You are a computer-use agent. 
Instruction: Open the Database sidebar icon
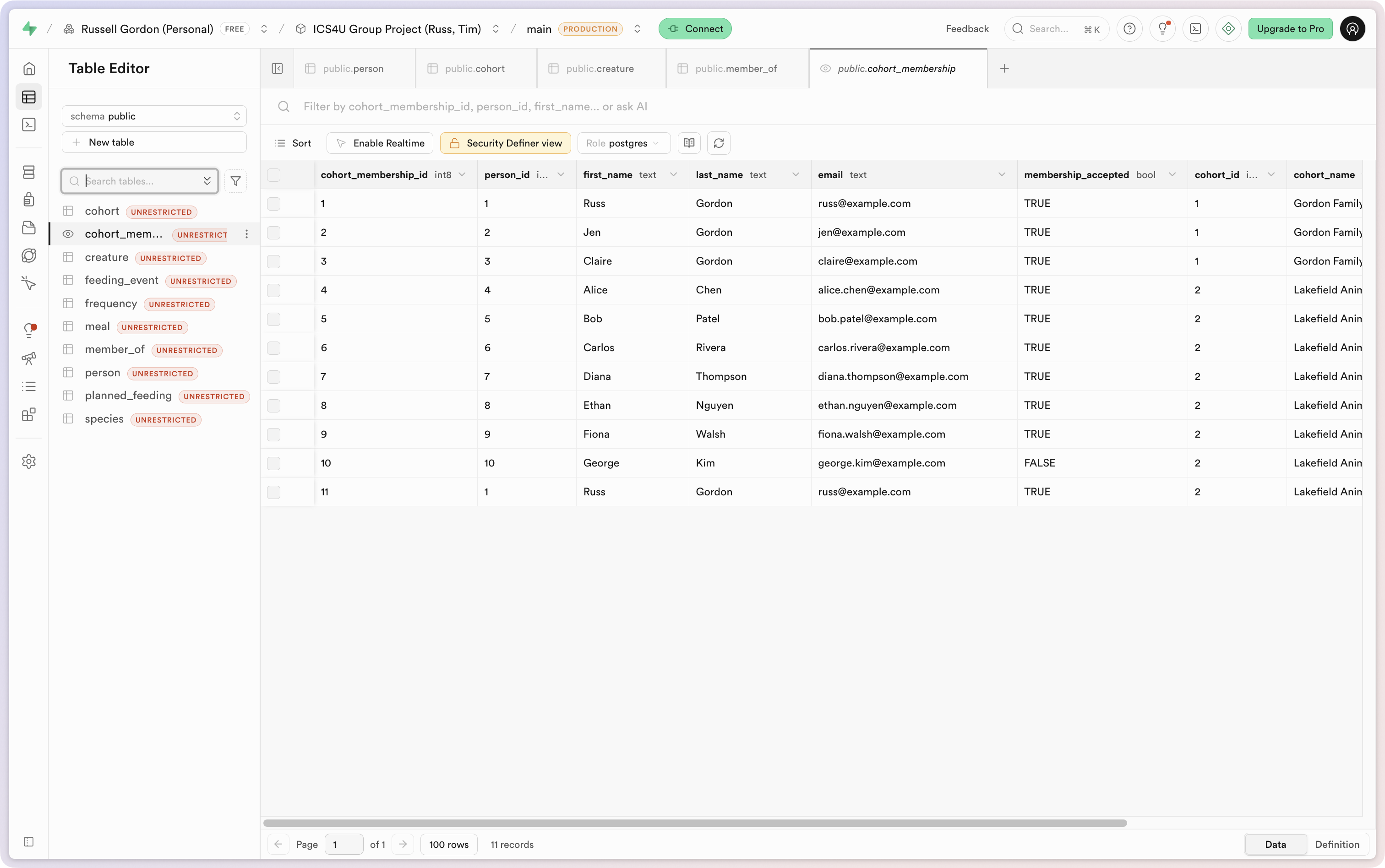point(29,172)
